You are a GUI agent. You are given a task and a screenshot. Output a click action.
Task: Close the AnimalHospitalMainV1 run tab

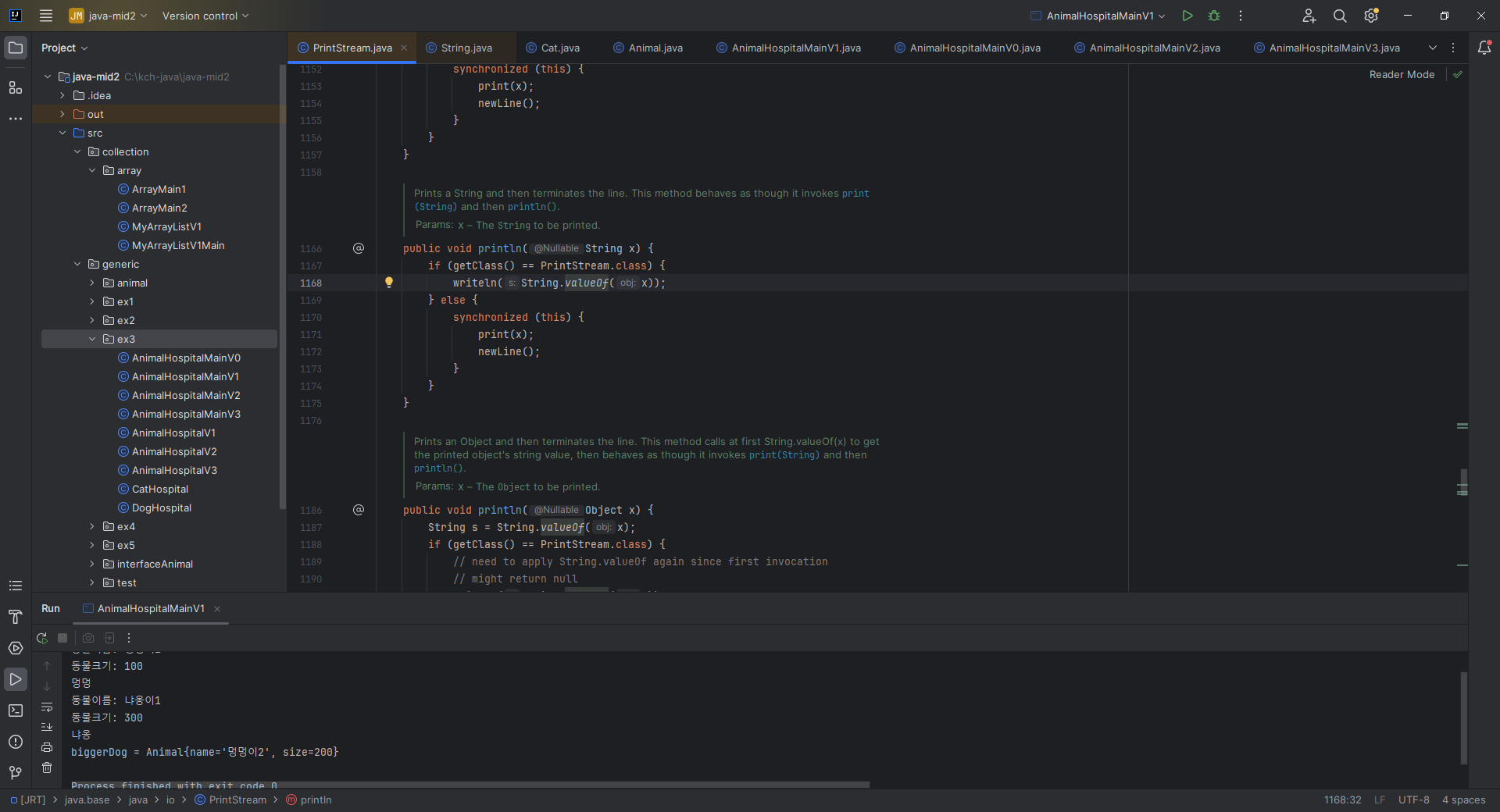tap(217, 609)
